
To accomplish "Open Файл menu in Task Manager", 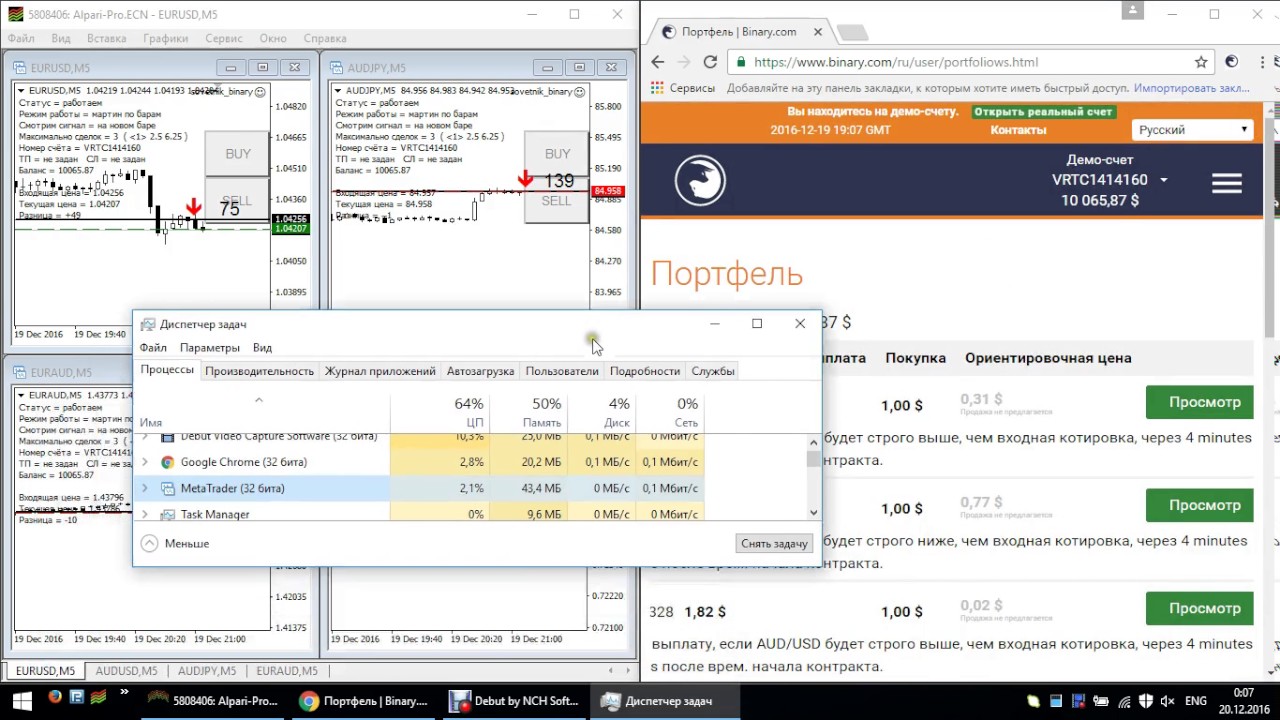I will [x=153, y=348].
